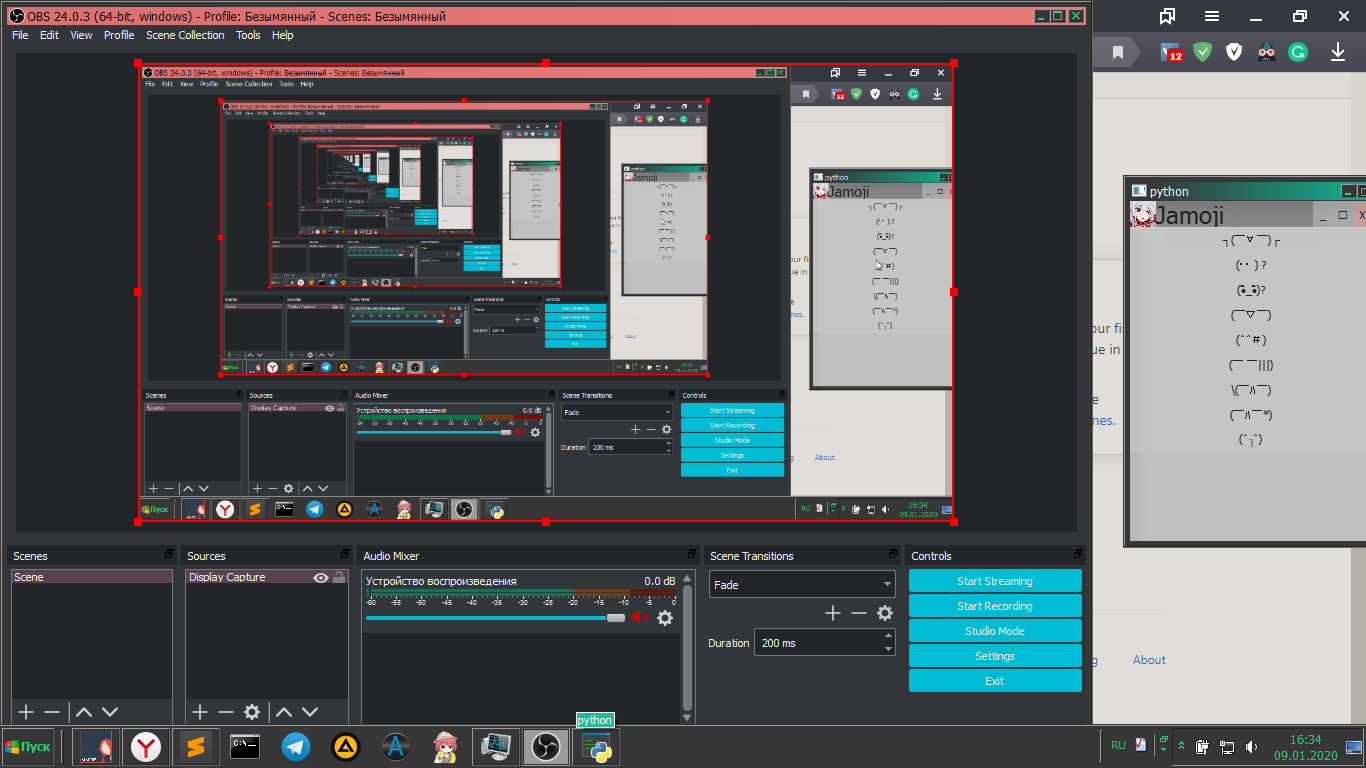Open the OBS Studio icon on the taskbar

pos(545,746)
